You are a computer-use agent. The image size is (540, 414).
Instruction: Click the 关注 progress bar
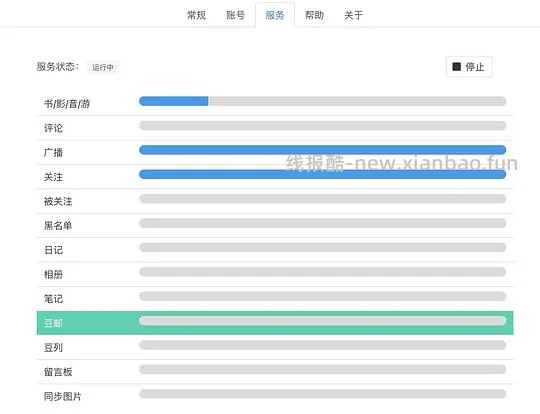tap(322, 174)
